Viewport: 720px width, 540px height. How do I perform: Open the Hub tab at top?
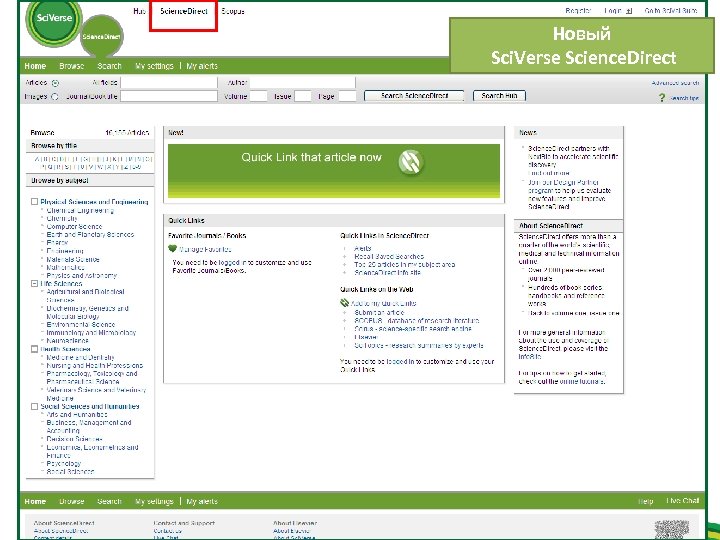139,11
